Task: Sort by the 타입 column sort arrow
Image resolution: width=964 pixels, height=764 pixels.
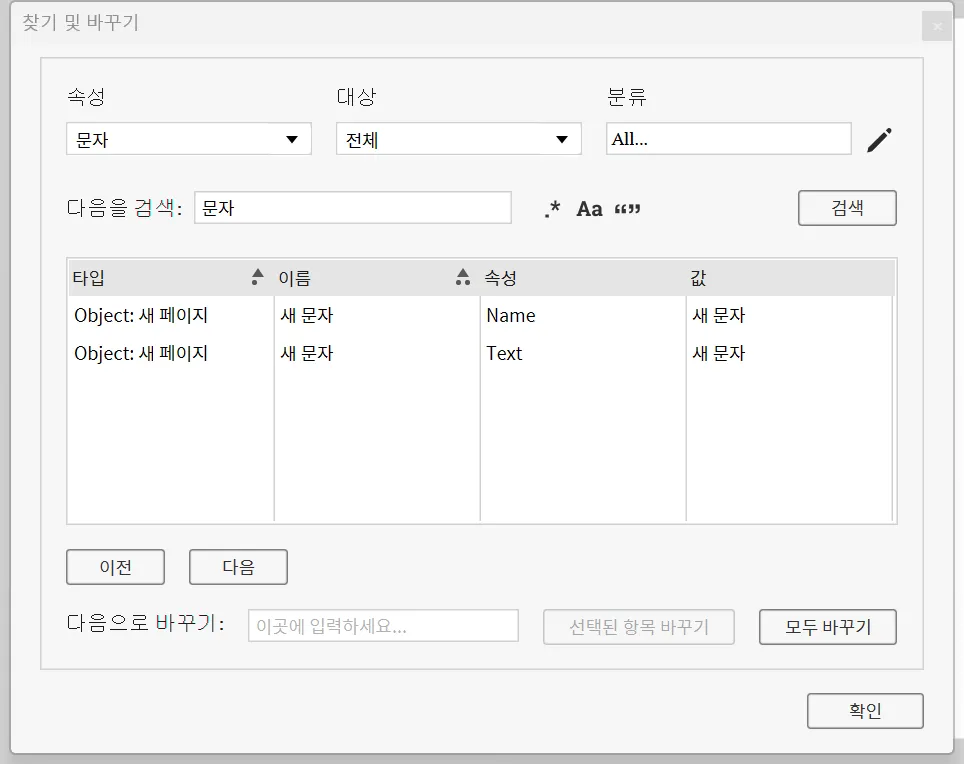Action: pyautogui.click(x=257, y=277)
